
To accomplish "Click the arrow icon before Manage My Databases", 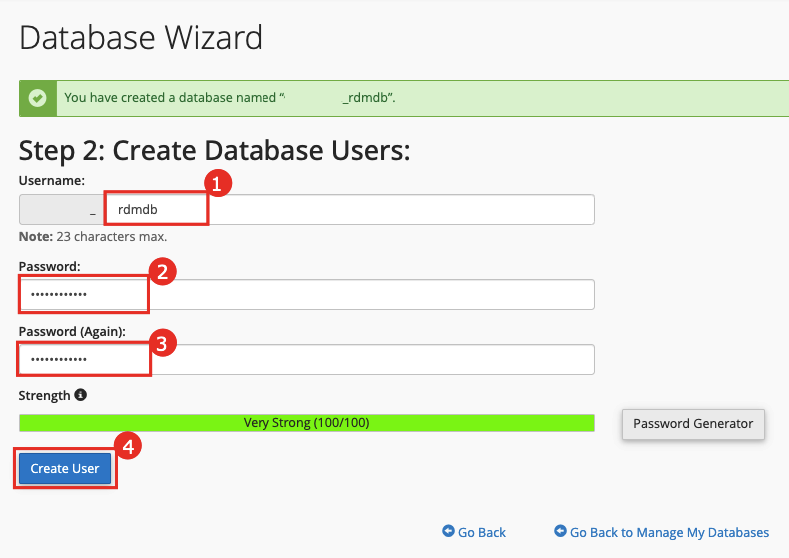I will (x=560, y=532).
